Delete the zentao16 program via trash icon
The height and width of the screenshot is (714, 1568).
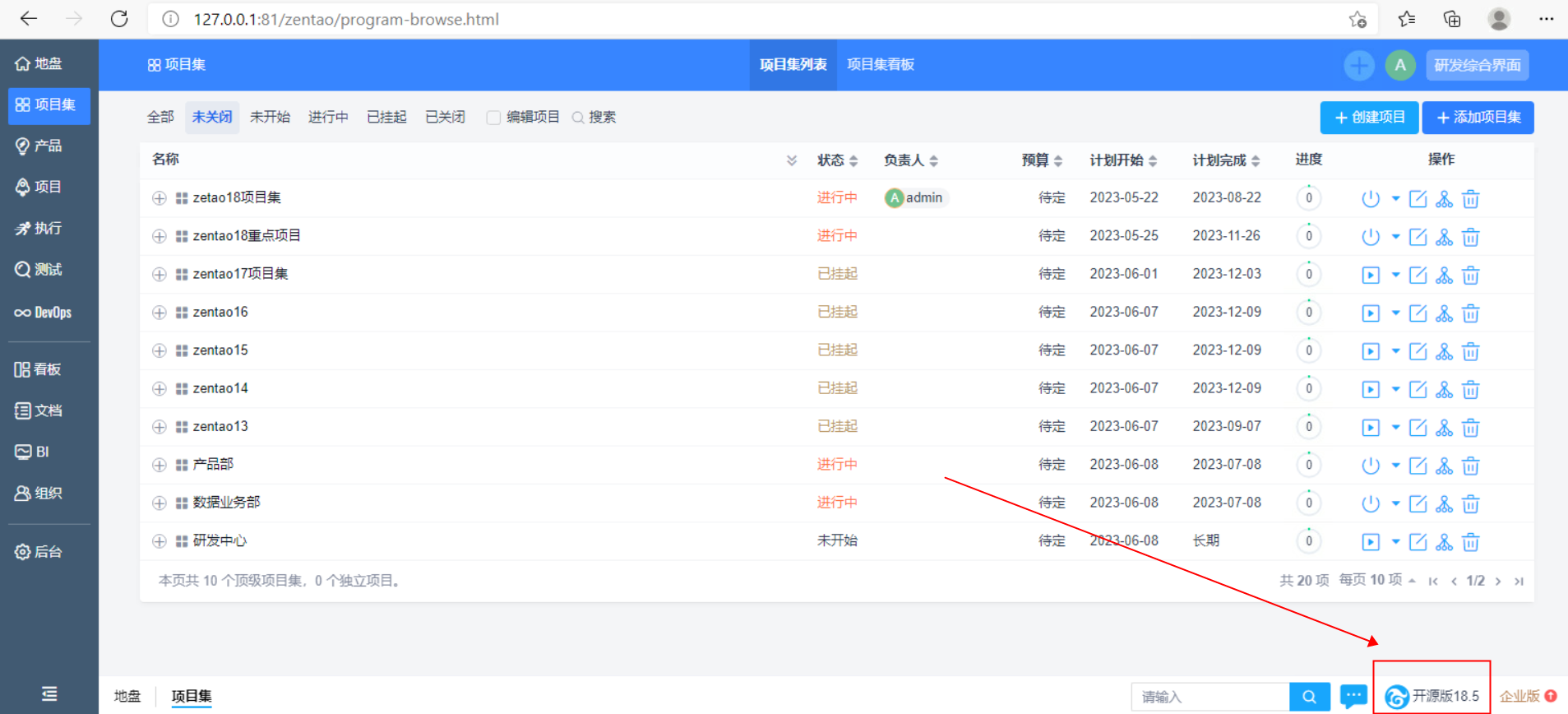click(x=1471, y=313)
